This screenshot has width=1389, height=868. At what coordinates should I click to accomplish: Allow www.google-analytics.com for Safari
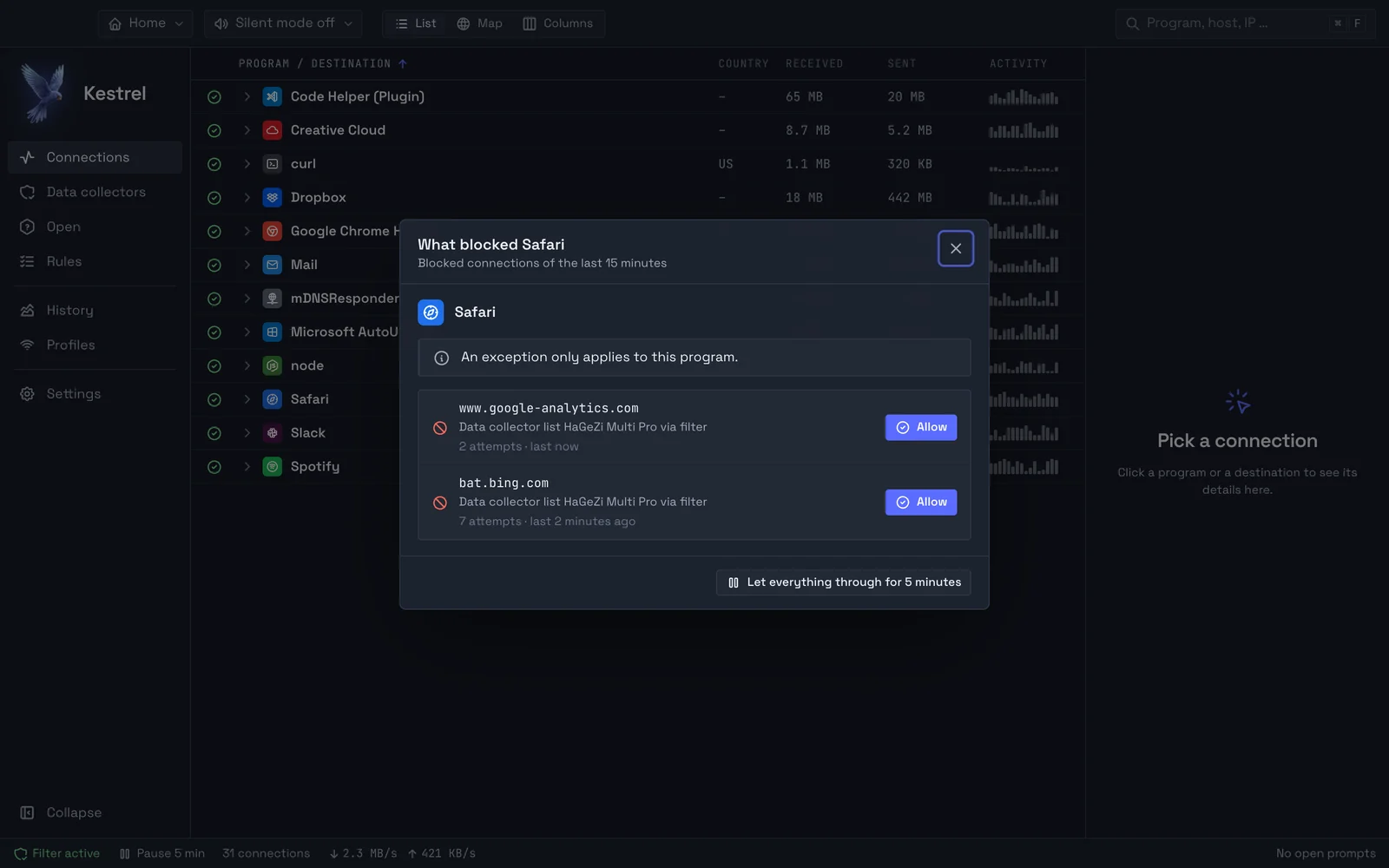coord(921,427)
